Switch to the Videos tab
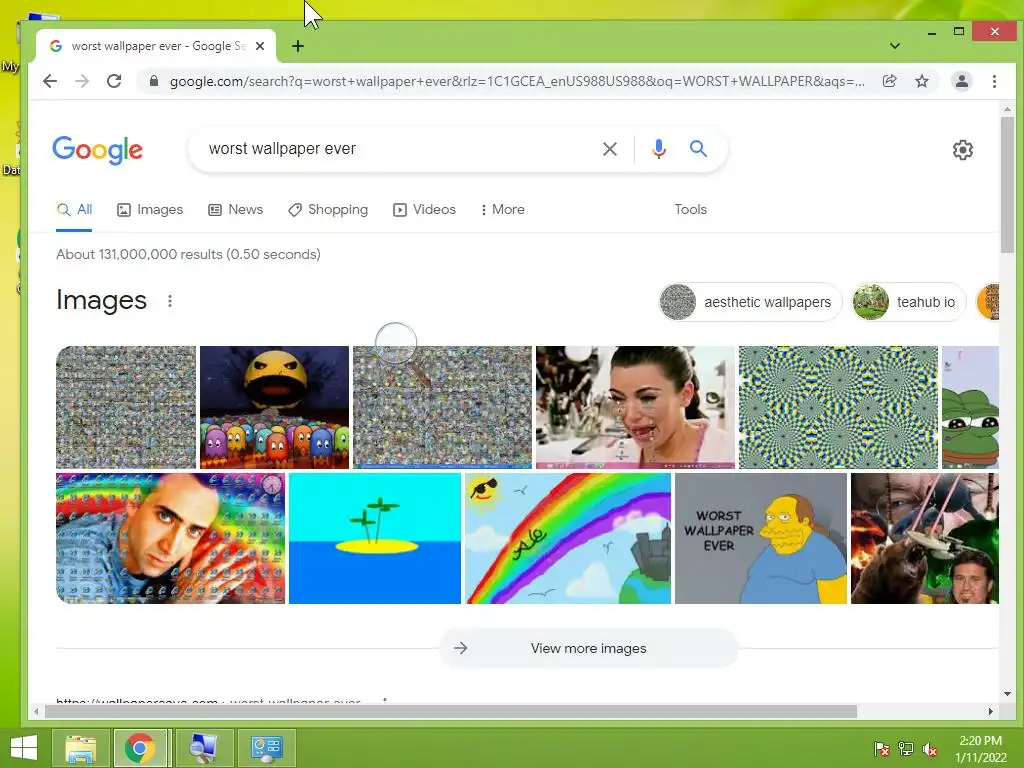1024x768 pixels. [x=424, y=210]
